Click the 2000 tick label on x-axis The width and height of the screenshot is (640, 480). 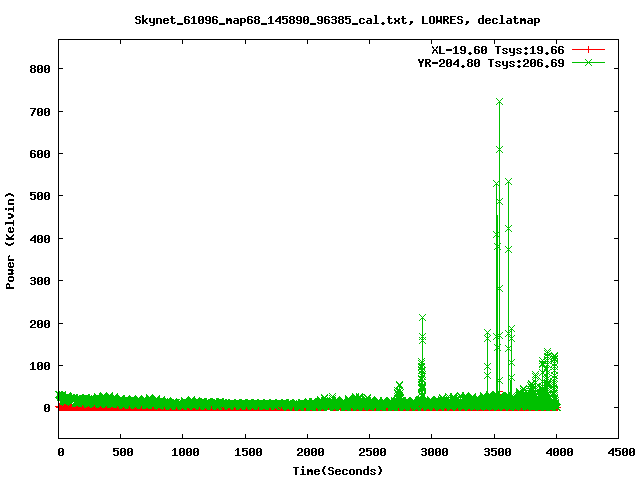point(308,453)
